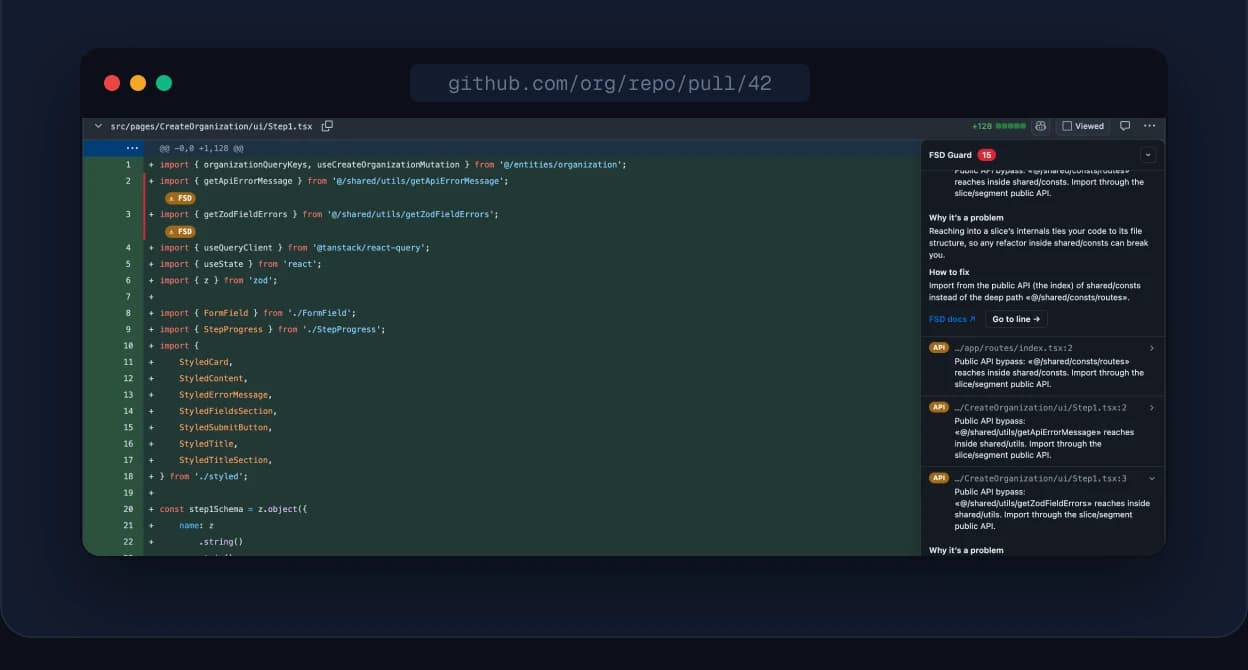Click the red window close dot
1248x670 pixels.
point(112,83)
